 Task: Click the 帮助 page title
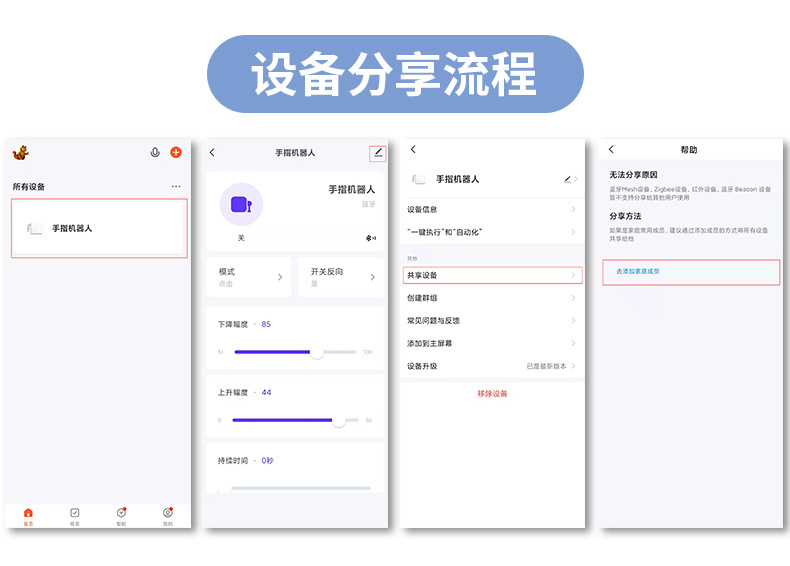[689, 150]
